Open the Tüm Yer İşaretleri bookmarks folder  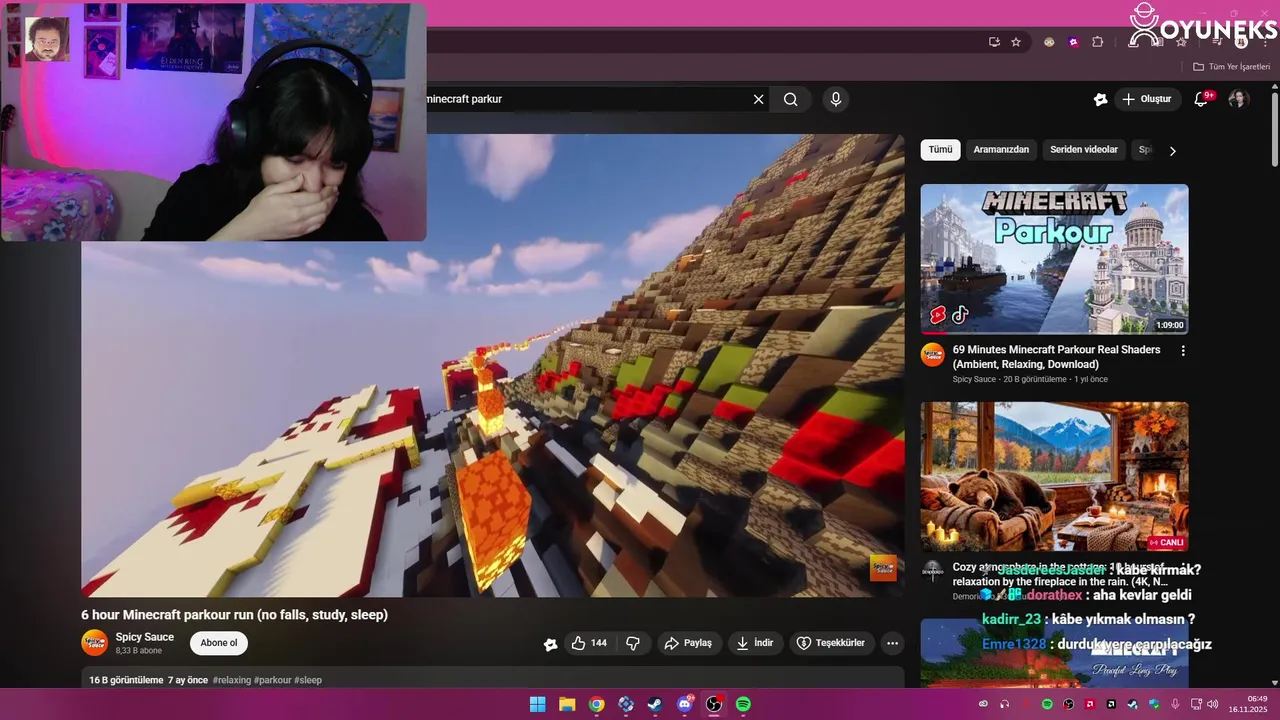pyautogui.click(x=1231, y=67)
